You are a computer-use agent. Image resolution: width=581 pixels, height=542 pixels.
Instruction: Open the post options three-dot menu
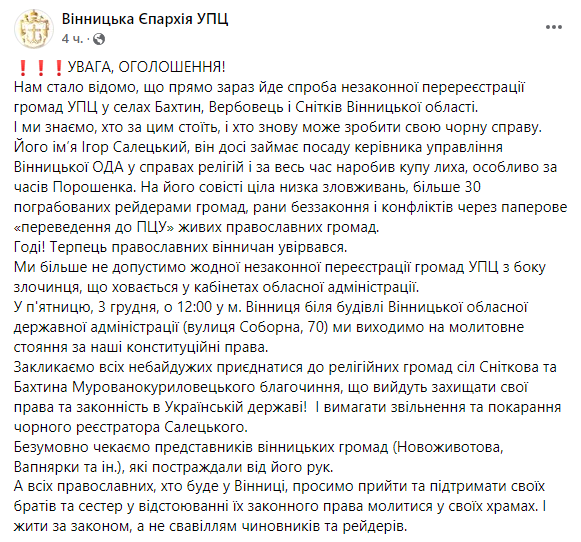(x=554, y=27)
